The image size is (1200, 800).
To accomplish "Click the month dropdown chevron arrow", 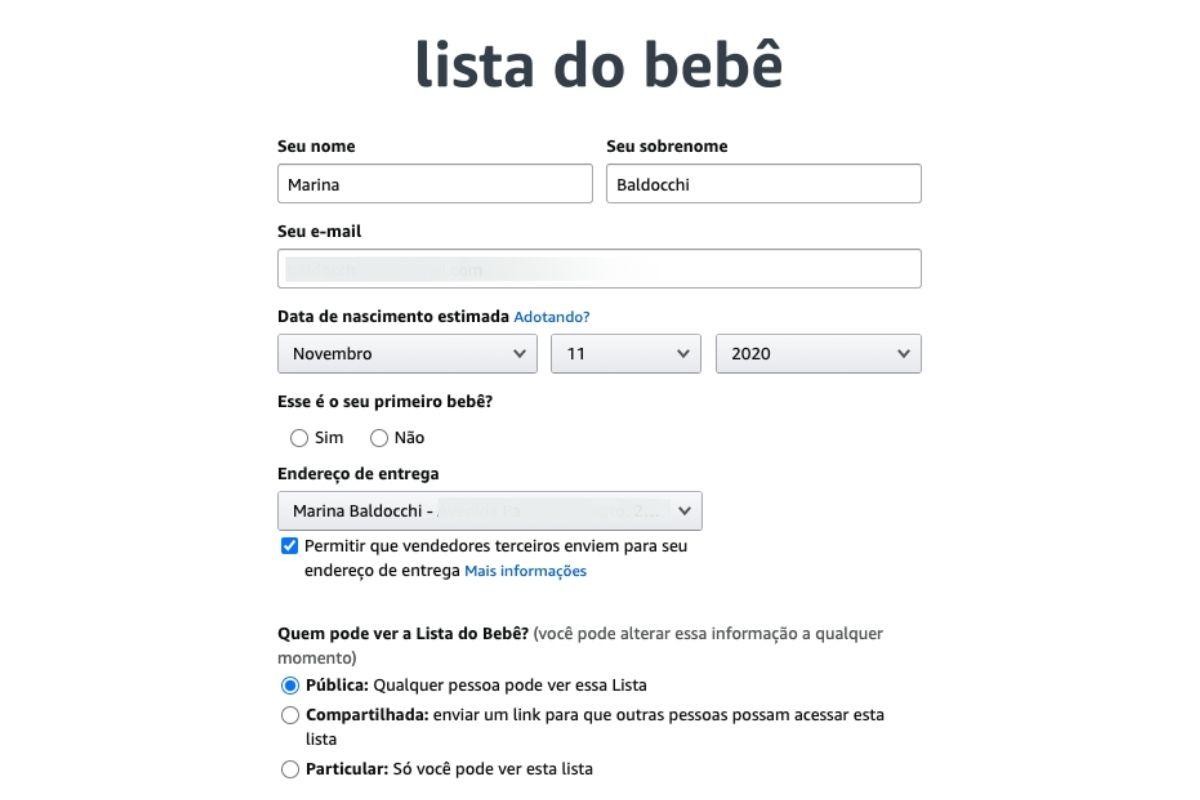I will click(x=519, y=354).
